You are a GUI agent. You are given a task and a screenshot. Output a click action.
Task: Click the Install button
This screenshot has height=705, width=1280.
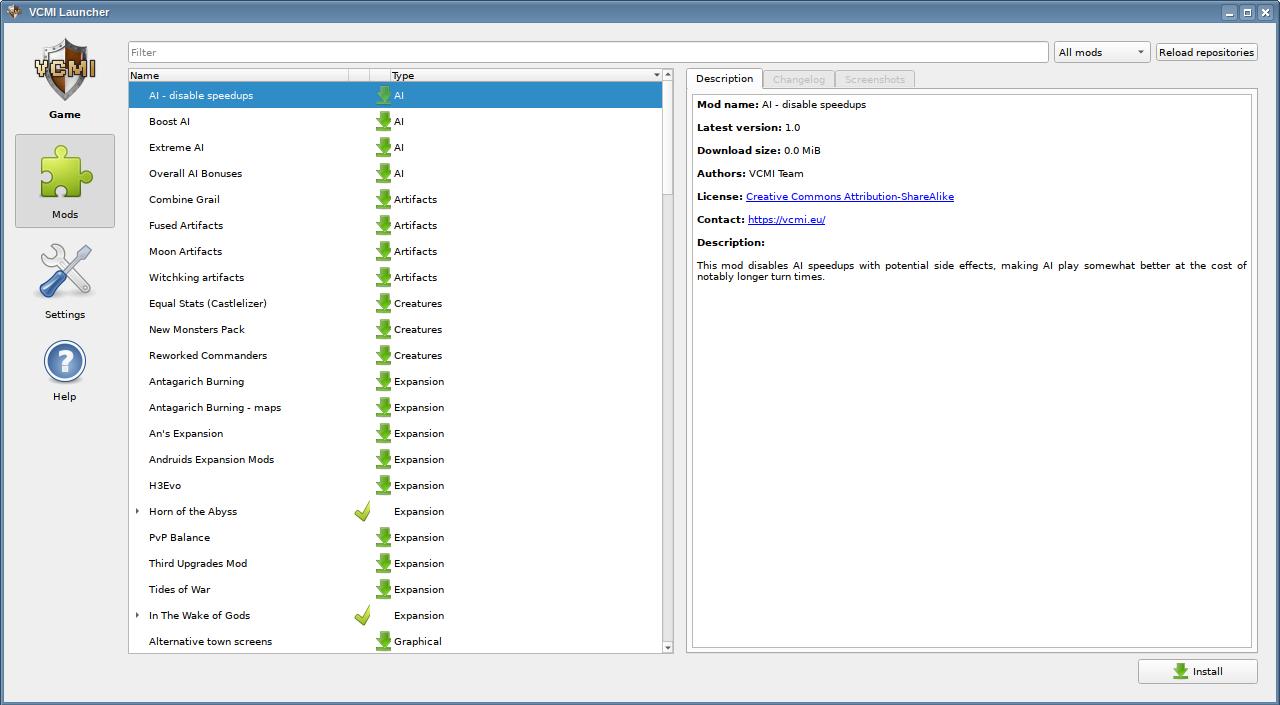(1197, 671)
